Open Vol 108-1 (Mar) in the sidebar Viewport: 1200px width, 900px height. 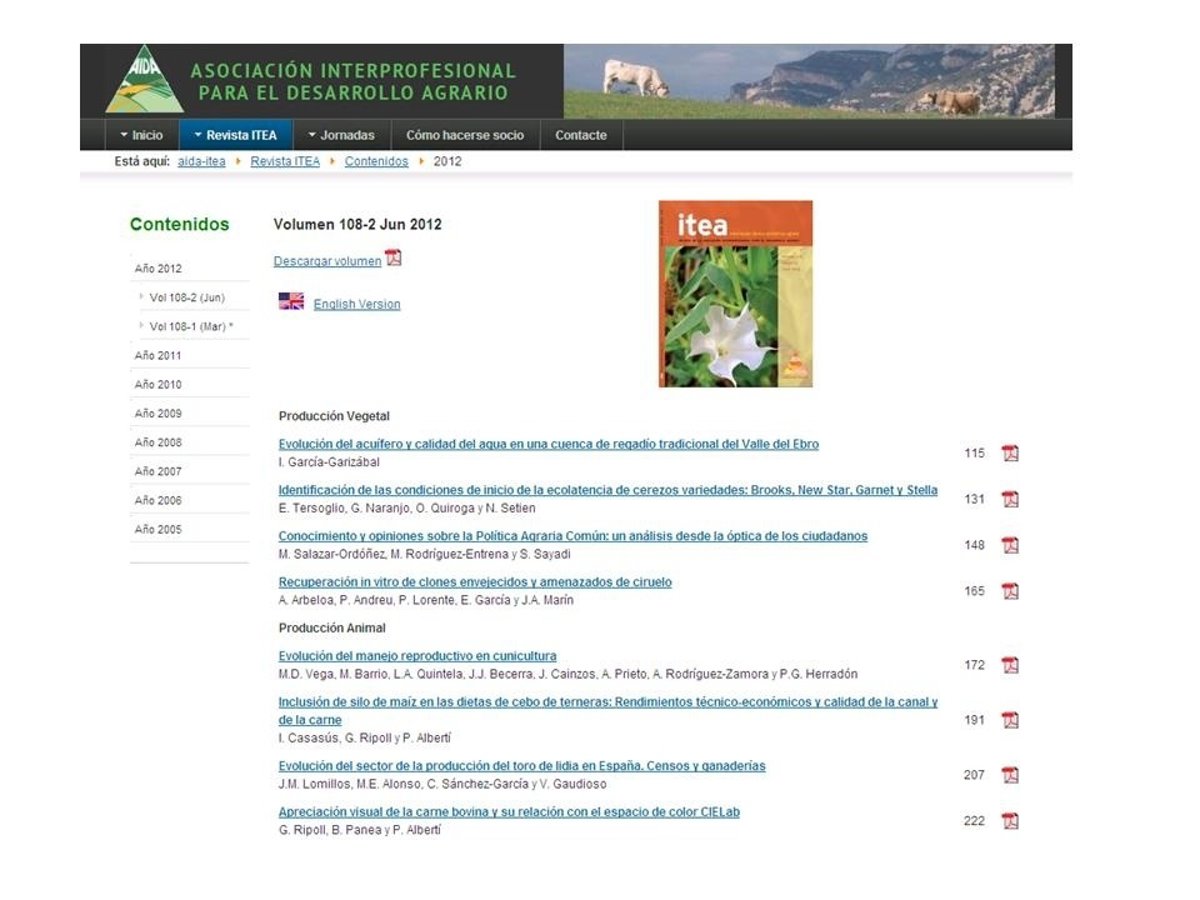click(x=190, y=326)
